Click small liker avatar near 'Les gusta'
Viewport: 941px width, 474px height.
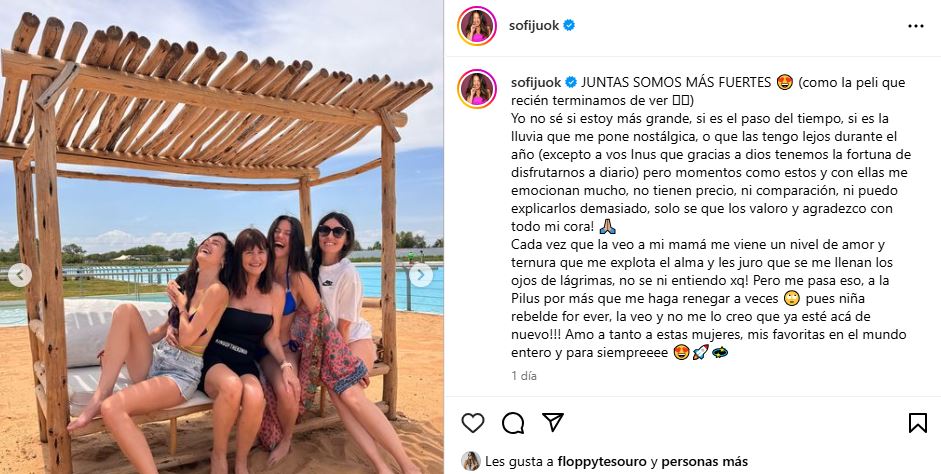470,461
